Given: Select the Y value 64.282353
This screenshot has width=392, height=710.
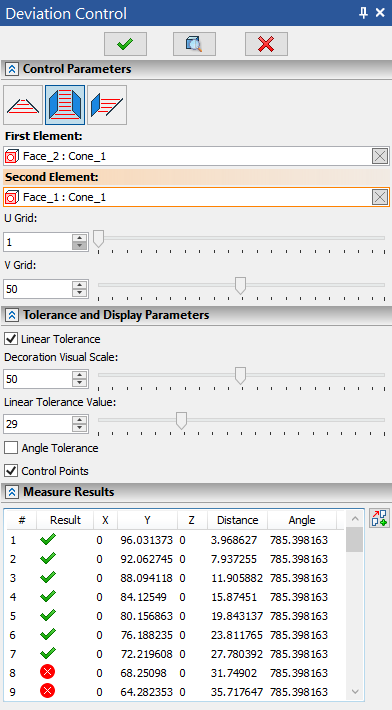Looking at the screenshot, I should point(147,692).
